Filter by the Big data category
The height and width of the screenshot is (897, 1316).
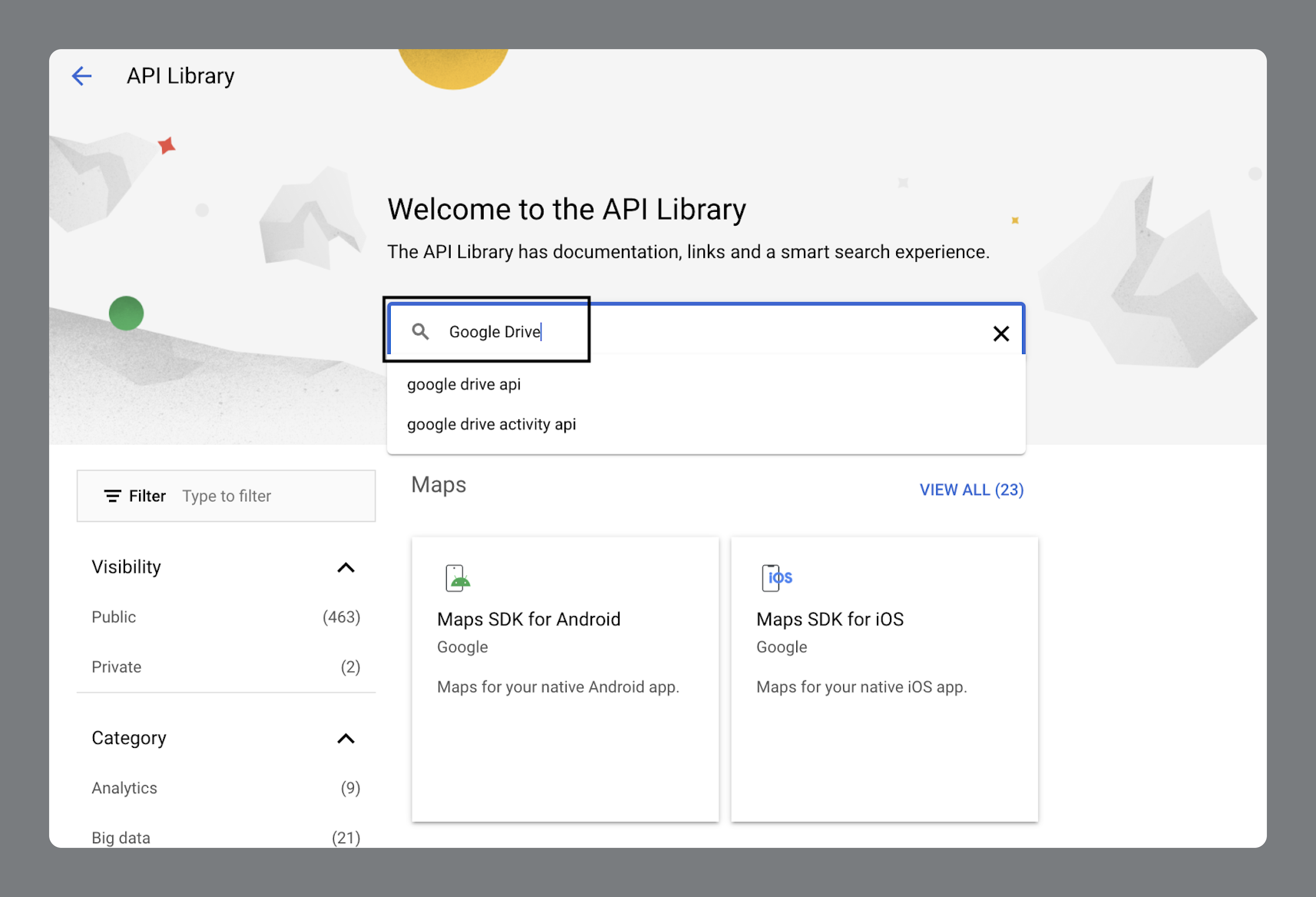click(x=121, y=837)
